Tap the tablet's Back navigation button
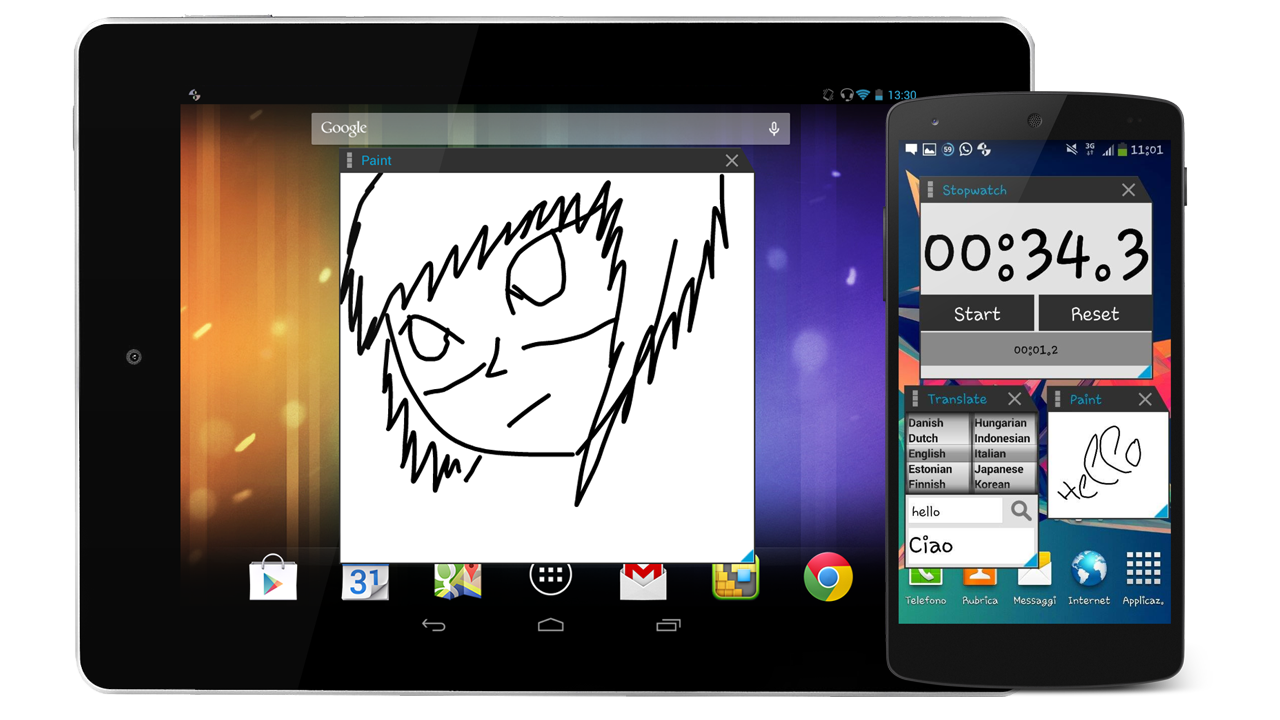The image size is (1280, 720). [x=433, y=625]
